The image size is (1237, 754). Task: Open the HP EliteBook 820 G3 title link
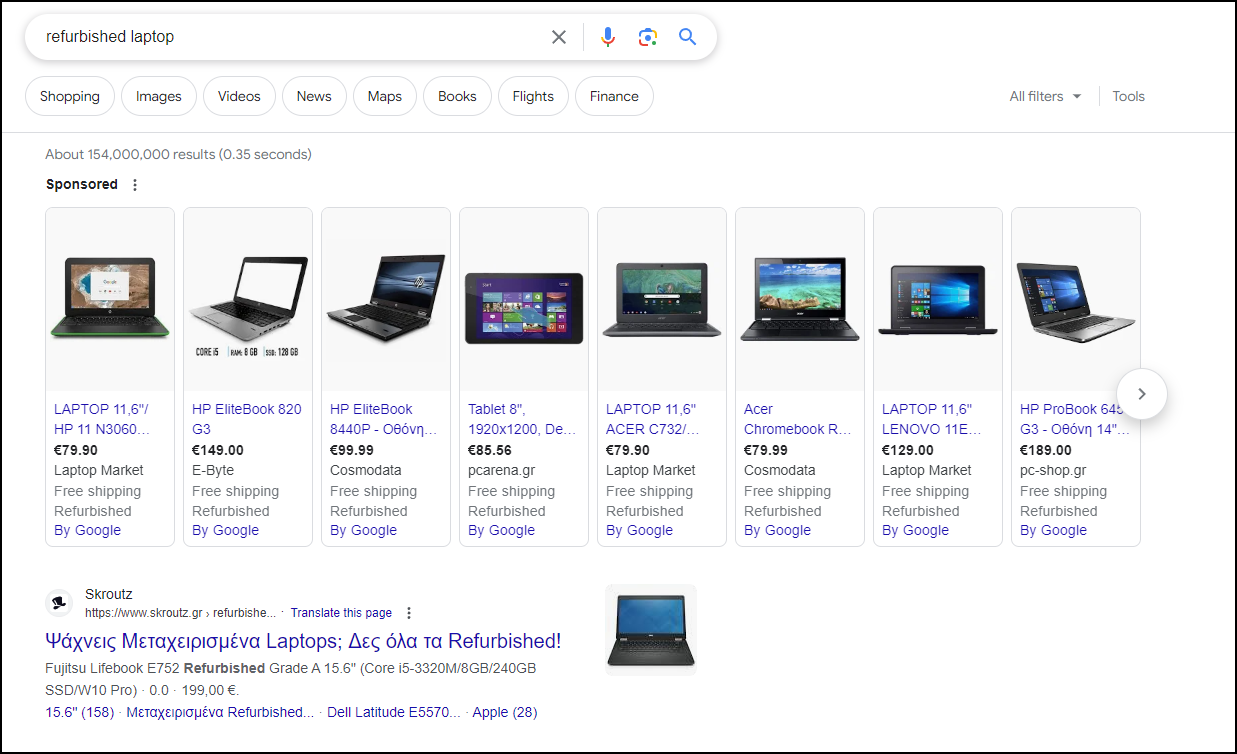247,419
